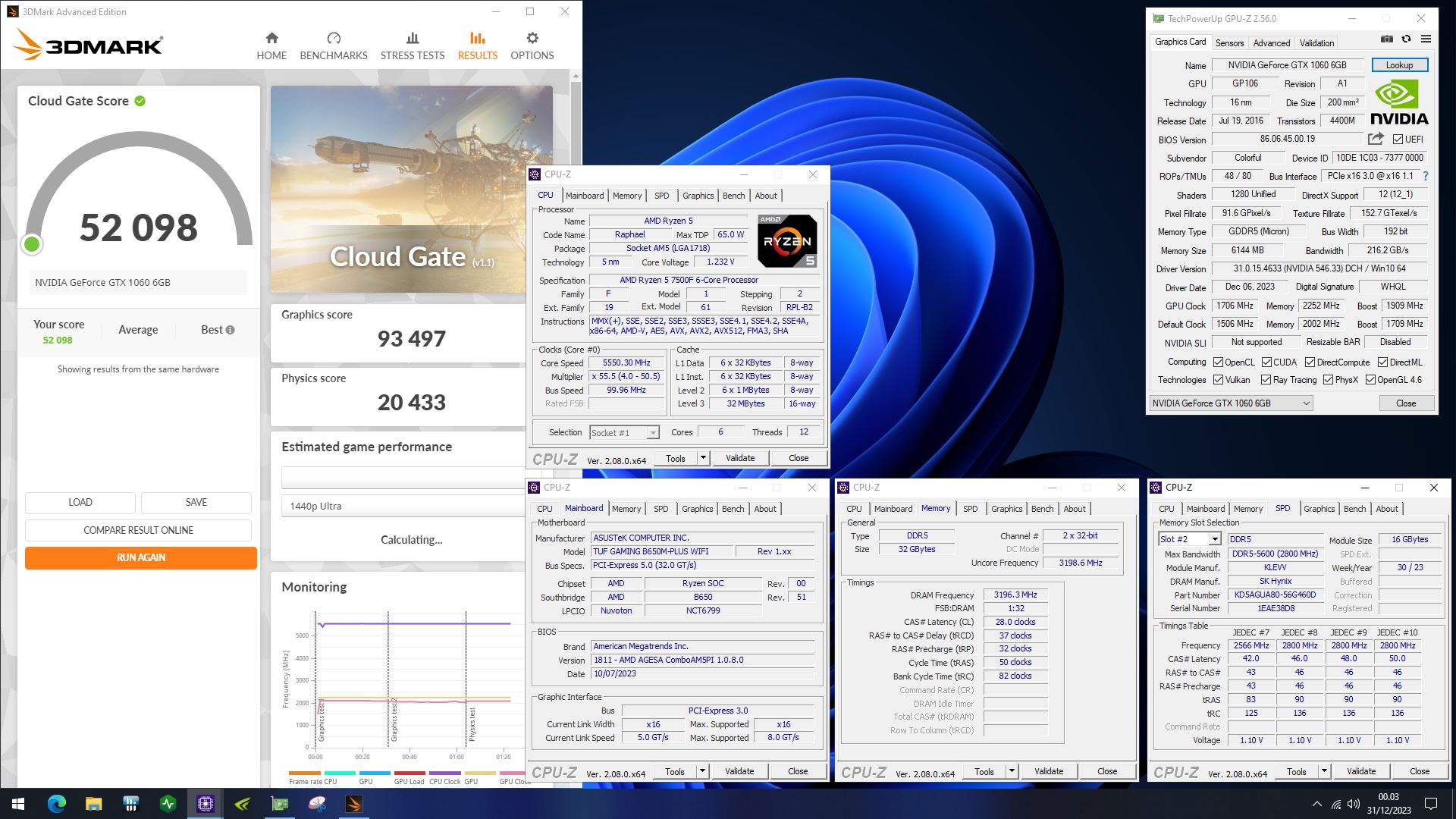Viewport: 1456px width, 819px height.
Task: Open the Slot #2 memory slot dropdown
Action: point(1189,539)
